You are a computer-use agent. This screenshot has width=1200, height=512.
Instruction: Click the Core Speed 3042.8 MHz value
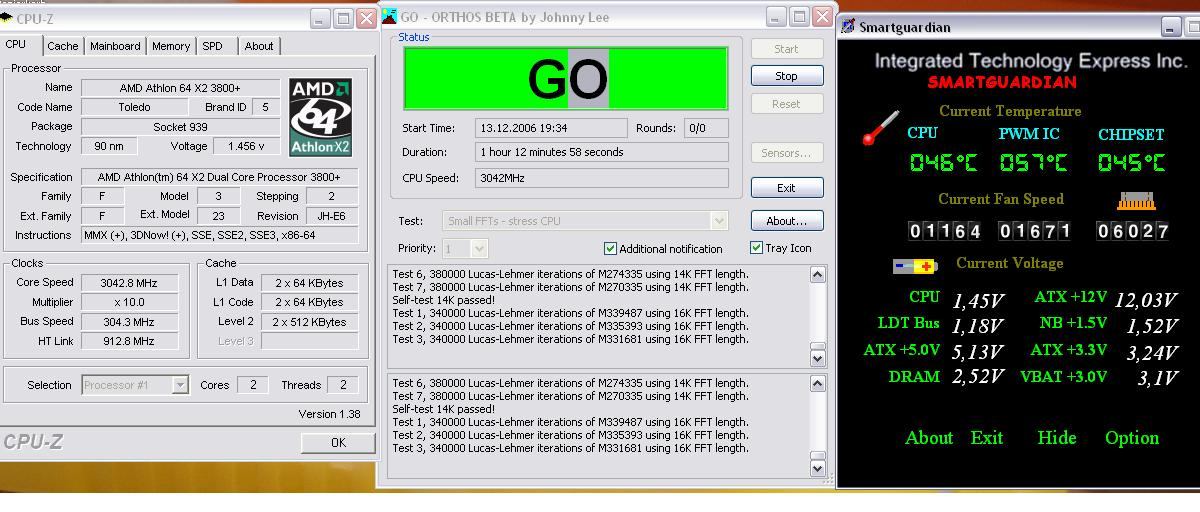point(129,283)
